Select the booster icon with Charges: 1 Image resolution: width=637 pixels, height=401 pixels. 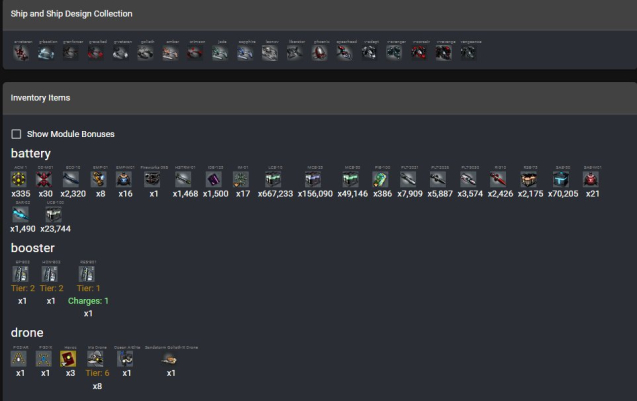tap(87, 274)
